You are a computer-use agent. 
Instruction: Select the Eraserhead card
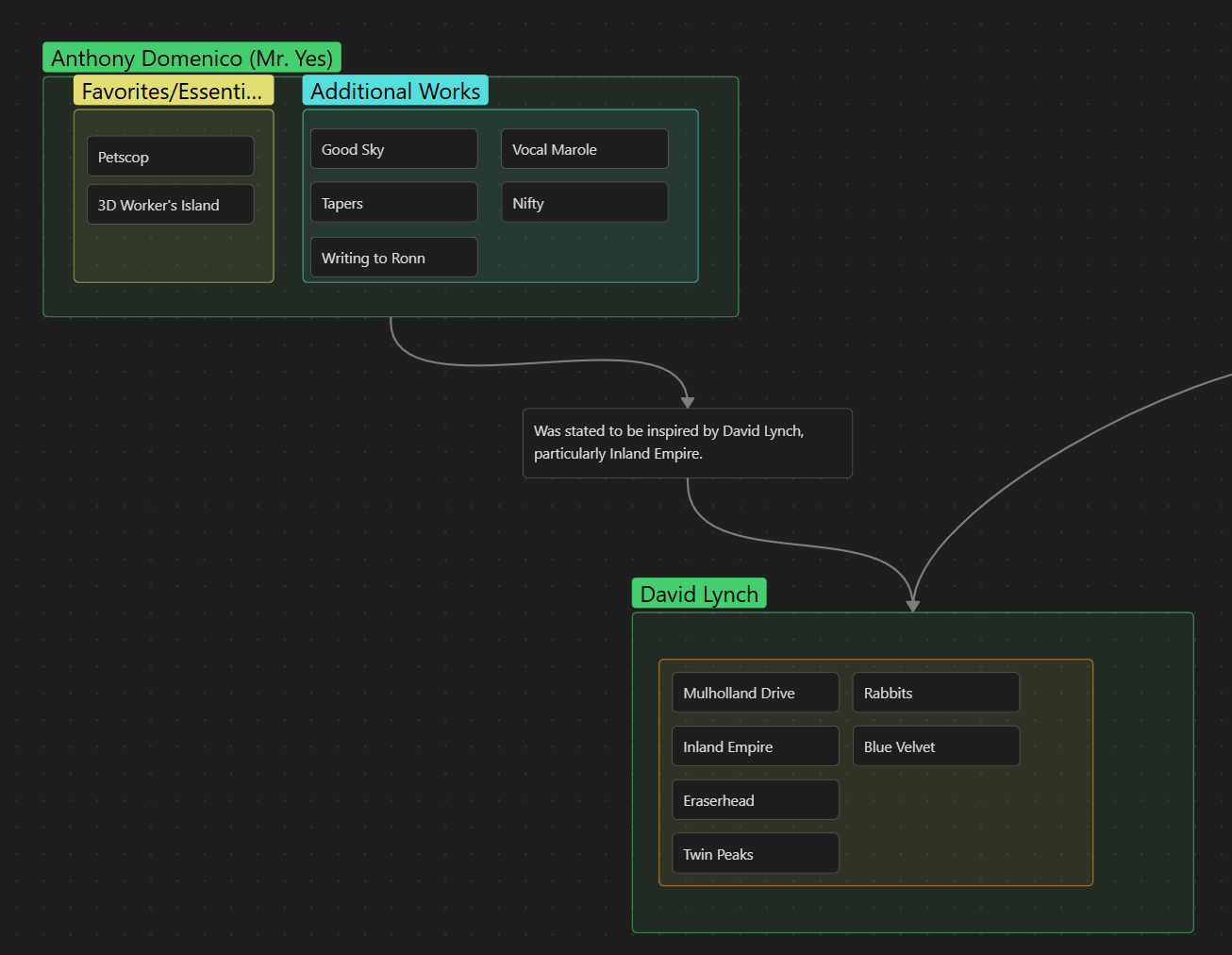tap(755, 800)
